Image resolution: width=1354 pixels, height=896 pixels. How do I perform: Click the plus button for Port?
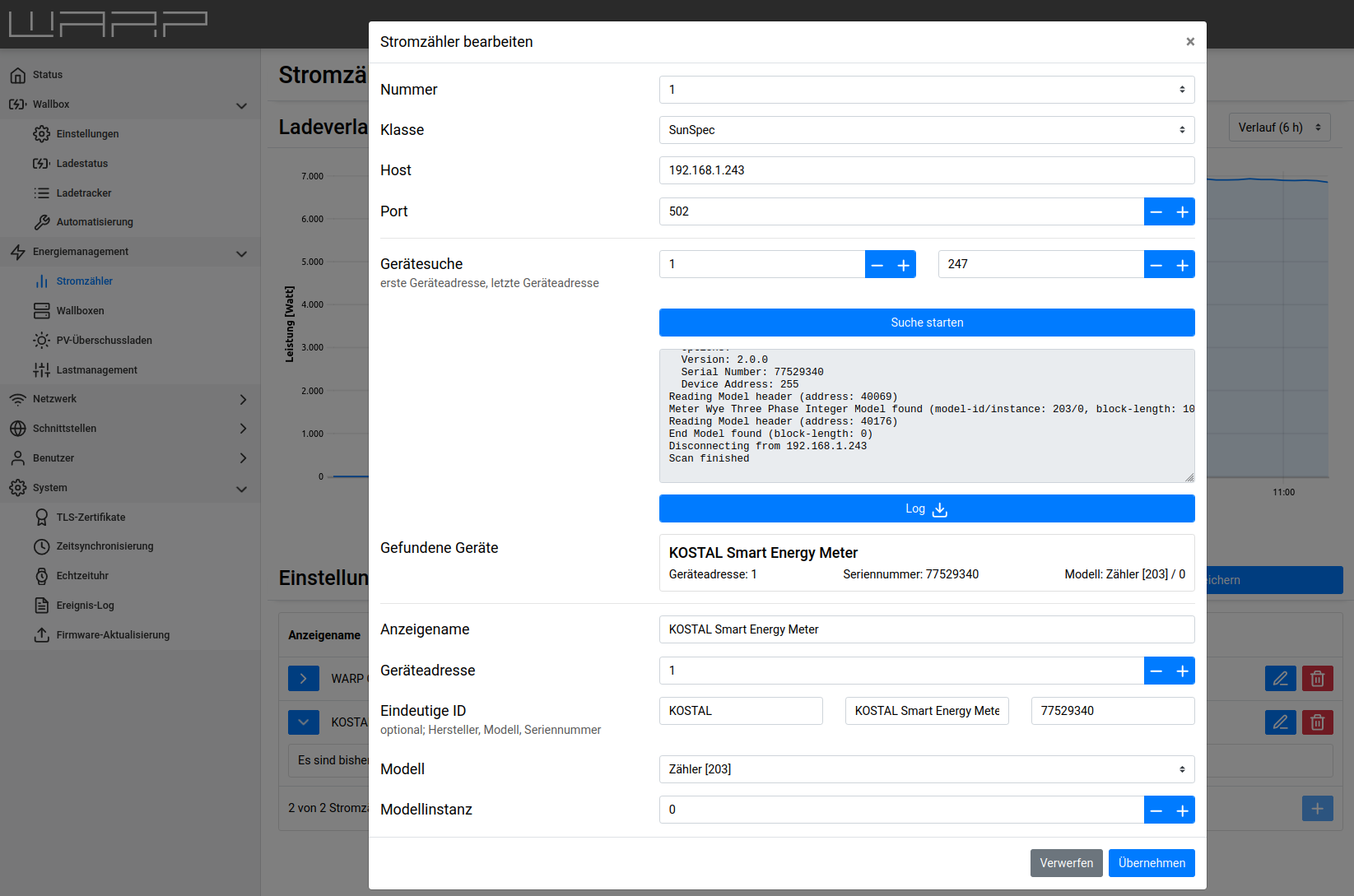pyautogui.click(x=1182, y=211)
